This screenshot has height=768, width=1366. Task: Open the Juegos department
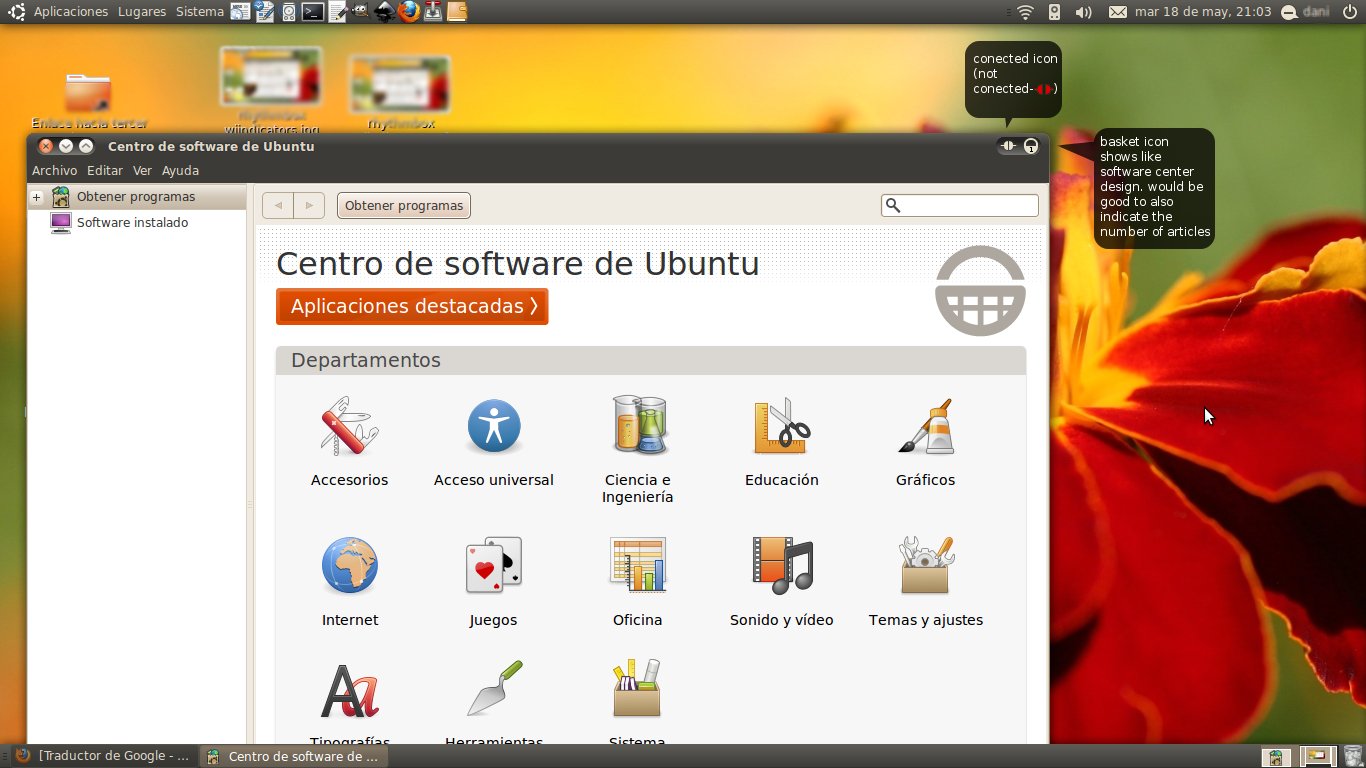[493, 581]
